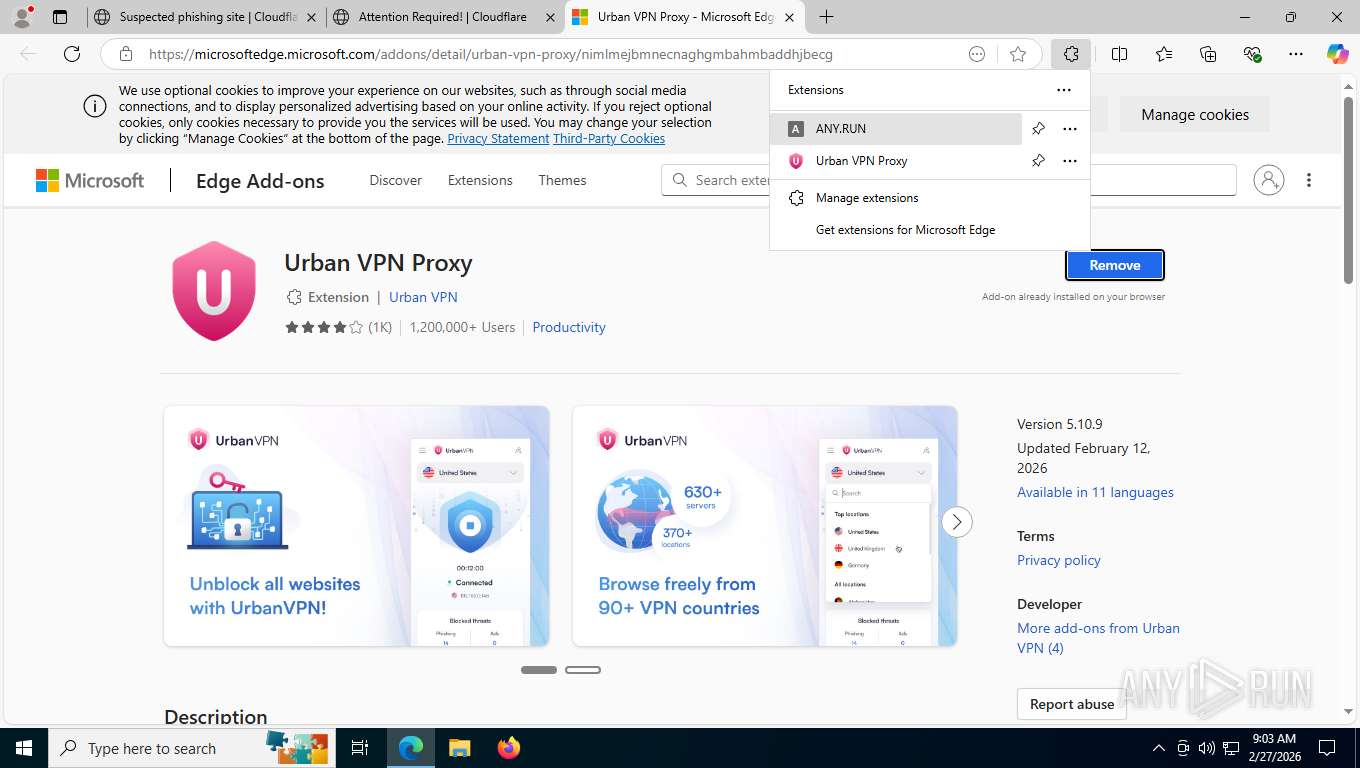Close the Urban VPN Proxy tab
Image resolution: width=1360 pixels, height=768 pixels.
790,17
